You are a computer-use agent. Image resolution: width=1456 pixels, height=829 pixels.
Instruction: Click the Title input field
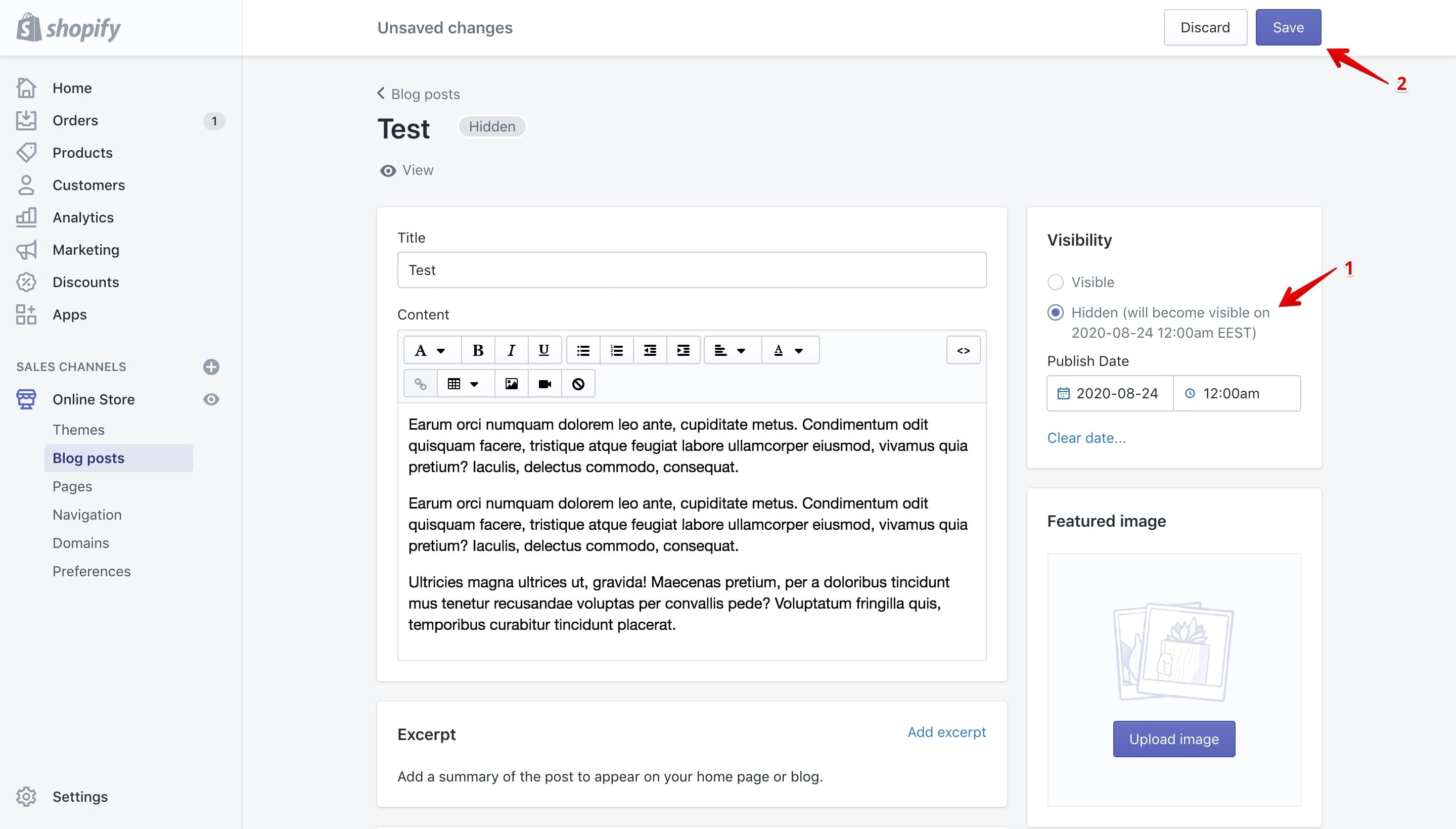pyautogui.click(x=691, y=270)
